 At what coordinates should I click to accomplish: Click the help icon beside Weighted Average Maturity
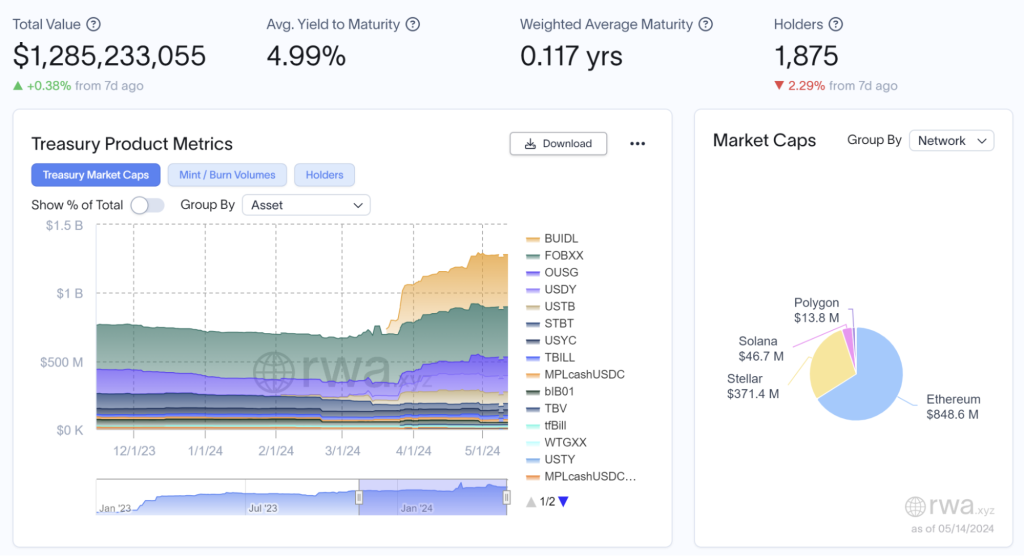(x=706, y=24)
